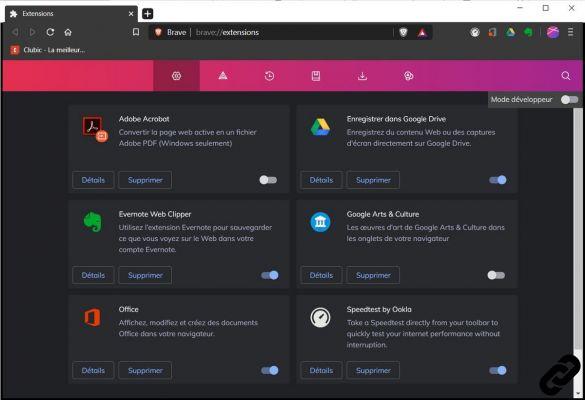The width and height of the screenshot is (585, 400).
Task: Go forward to next page
Action: pos(32,32)
